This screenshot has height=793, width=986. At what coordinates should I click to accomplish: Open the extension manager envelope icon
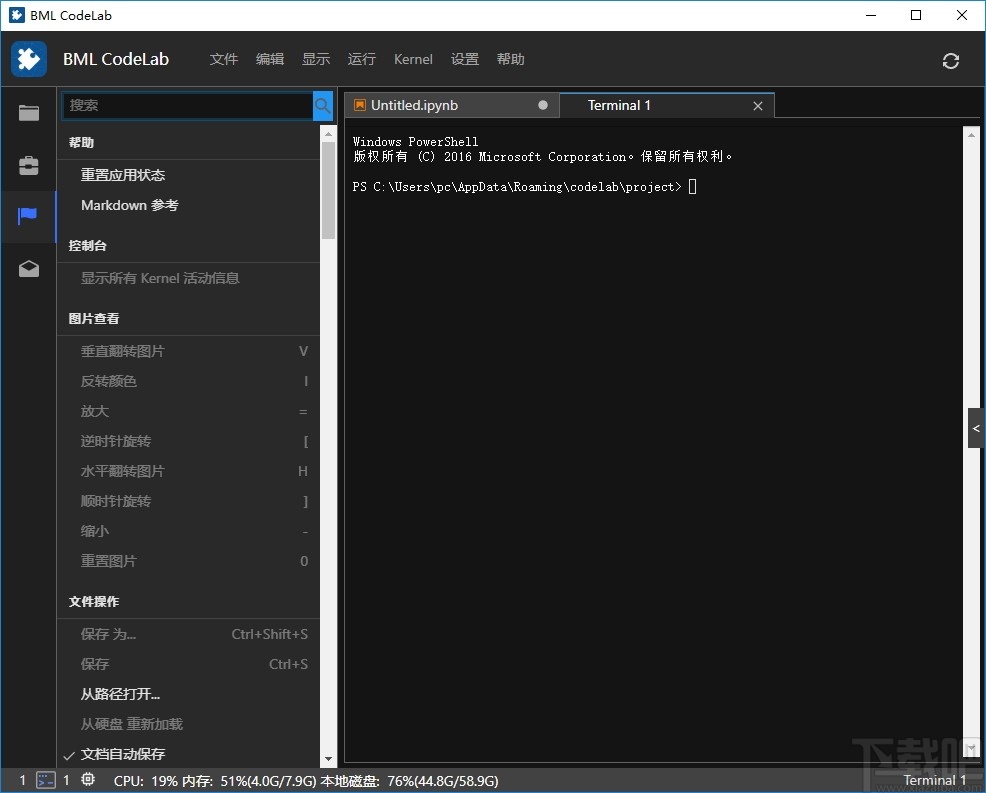click(27, 268)
